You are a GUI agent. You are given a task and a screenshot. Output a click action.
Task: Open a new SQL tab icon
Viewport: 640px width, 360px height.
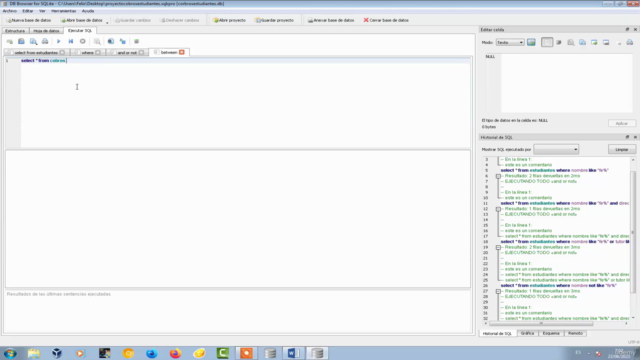(x=9, y=41)
